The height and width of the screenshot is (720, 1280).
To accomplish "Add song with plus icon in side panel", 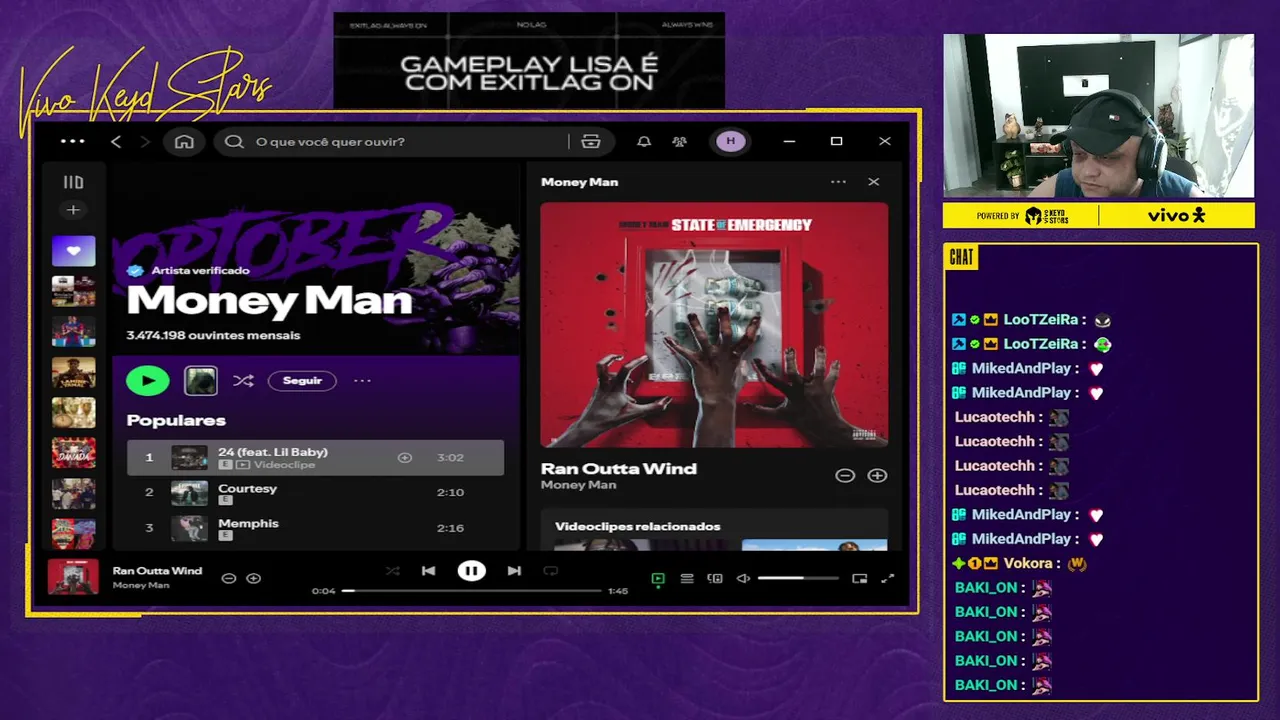I will pos(877,476).
